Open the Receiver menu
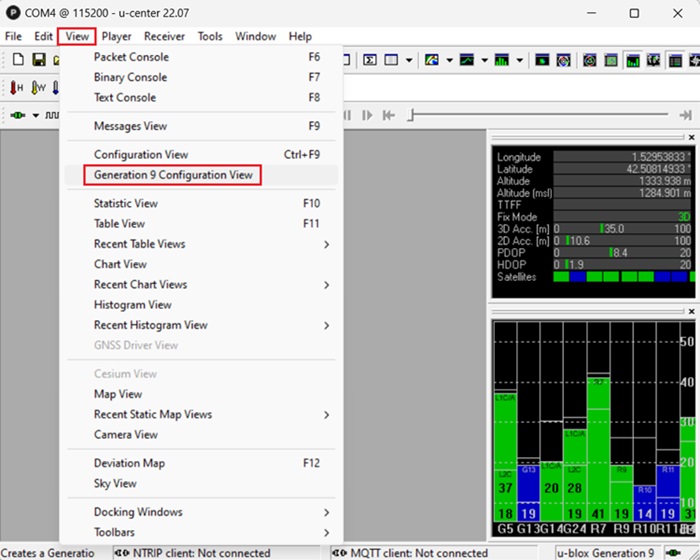 click(164, 36)
